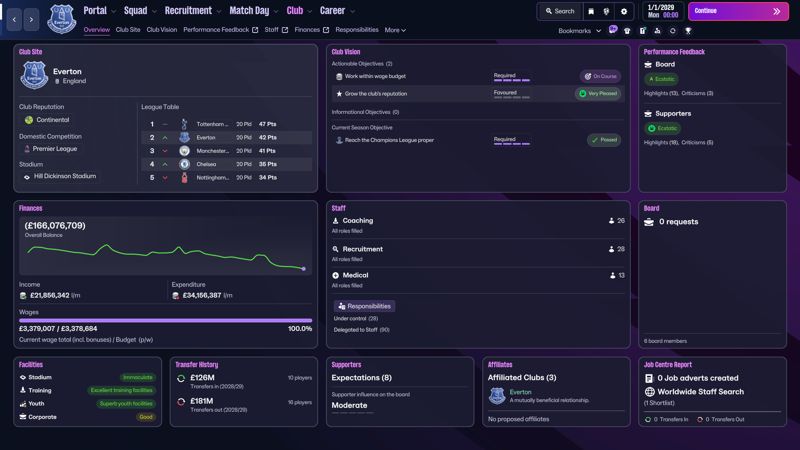Click the Tottenham club crest in league table
The height and width of the screenshot is (450, 800).
coord(184,124)
